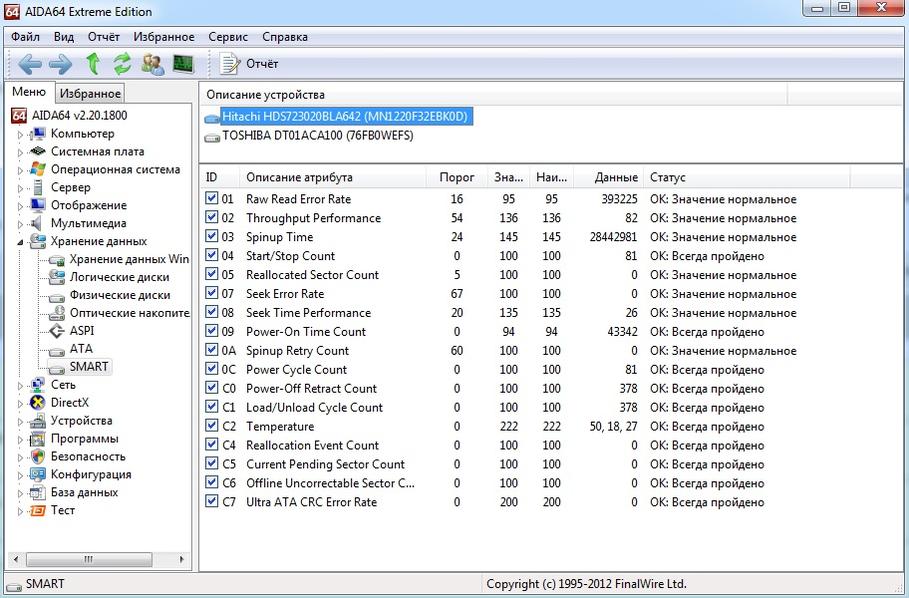Click the Операционная система Windows flag icon
Viewport: 909px width, 598px height.
pos(38,170)
